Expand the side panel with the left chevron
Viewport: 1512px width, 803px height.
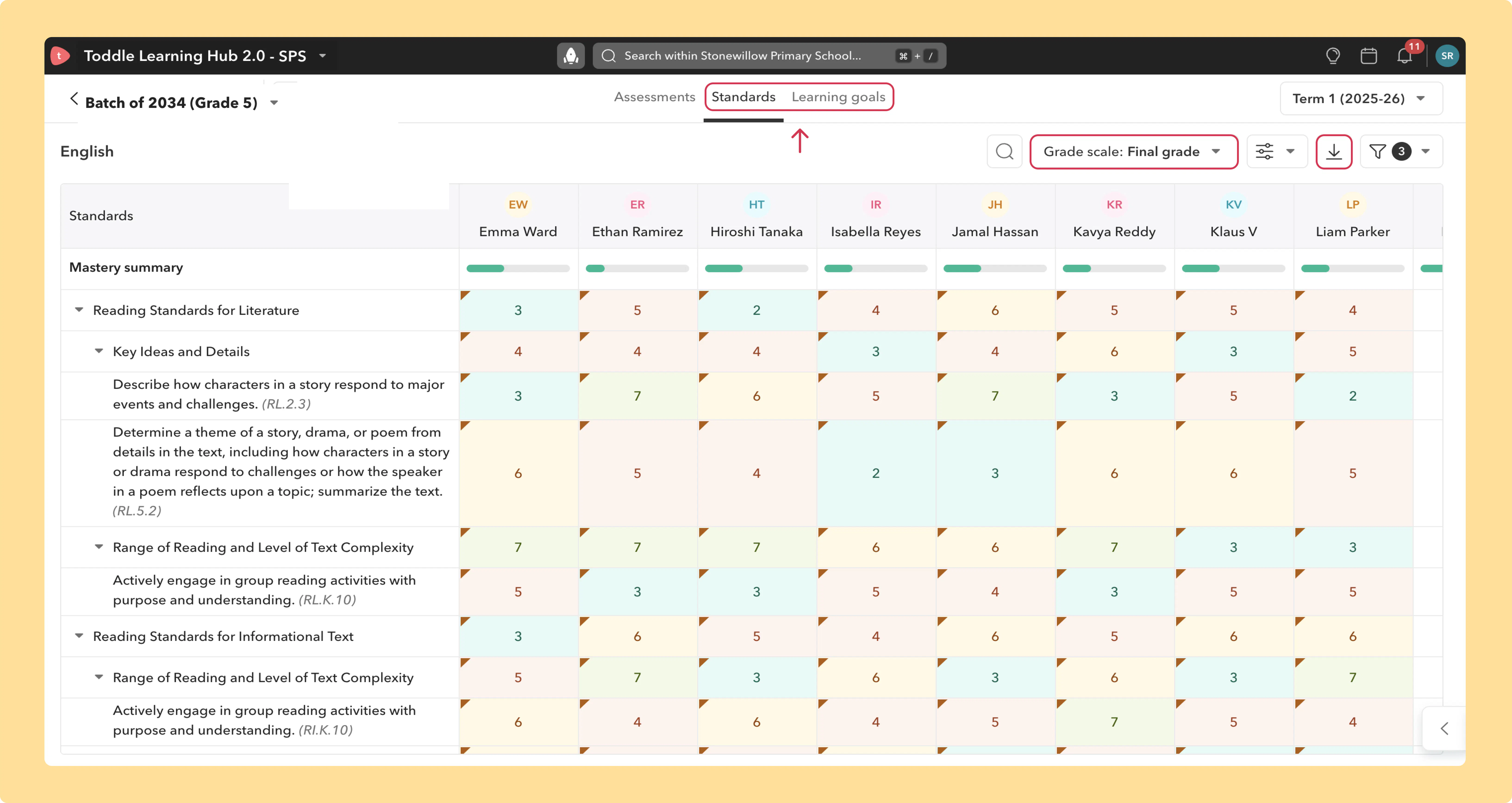(1444, 728)
